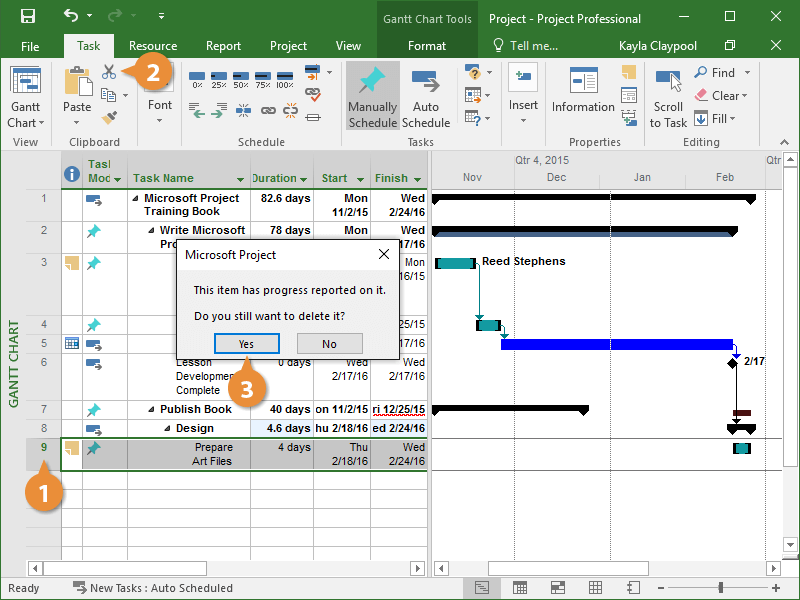Open the Resource ribbon tab
800x600 pixels.
(153, 46)
